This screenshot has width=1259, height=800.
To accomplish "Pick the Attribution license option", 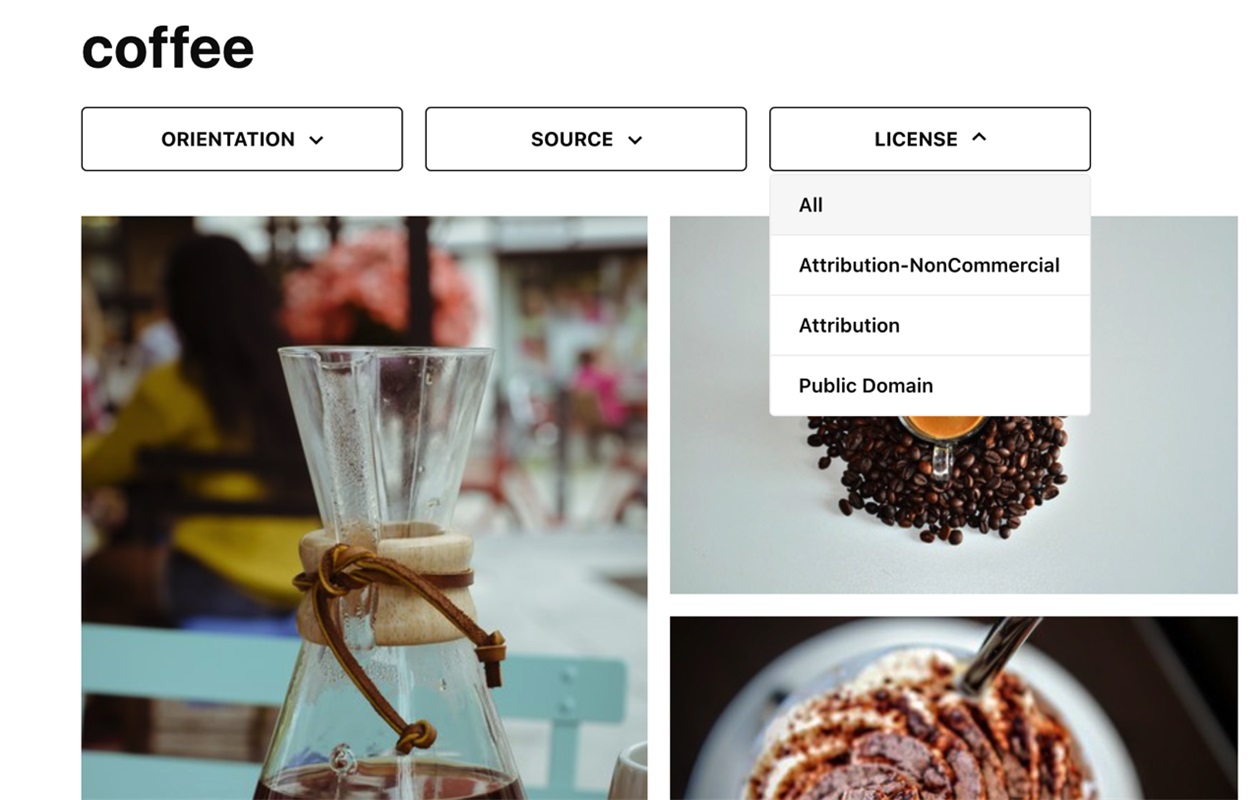I will tap(930, 325).
